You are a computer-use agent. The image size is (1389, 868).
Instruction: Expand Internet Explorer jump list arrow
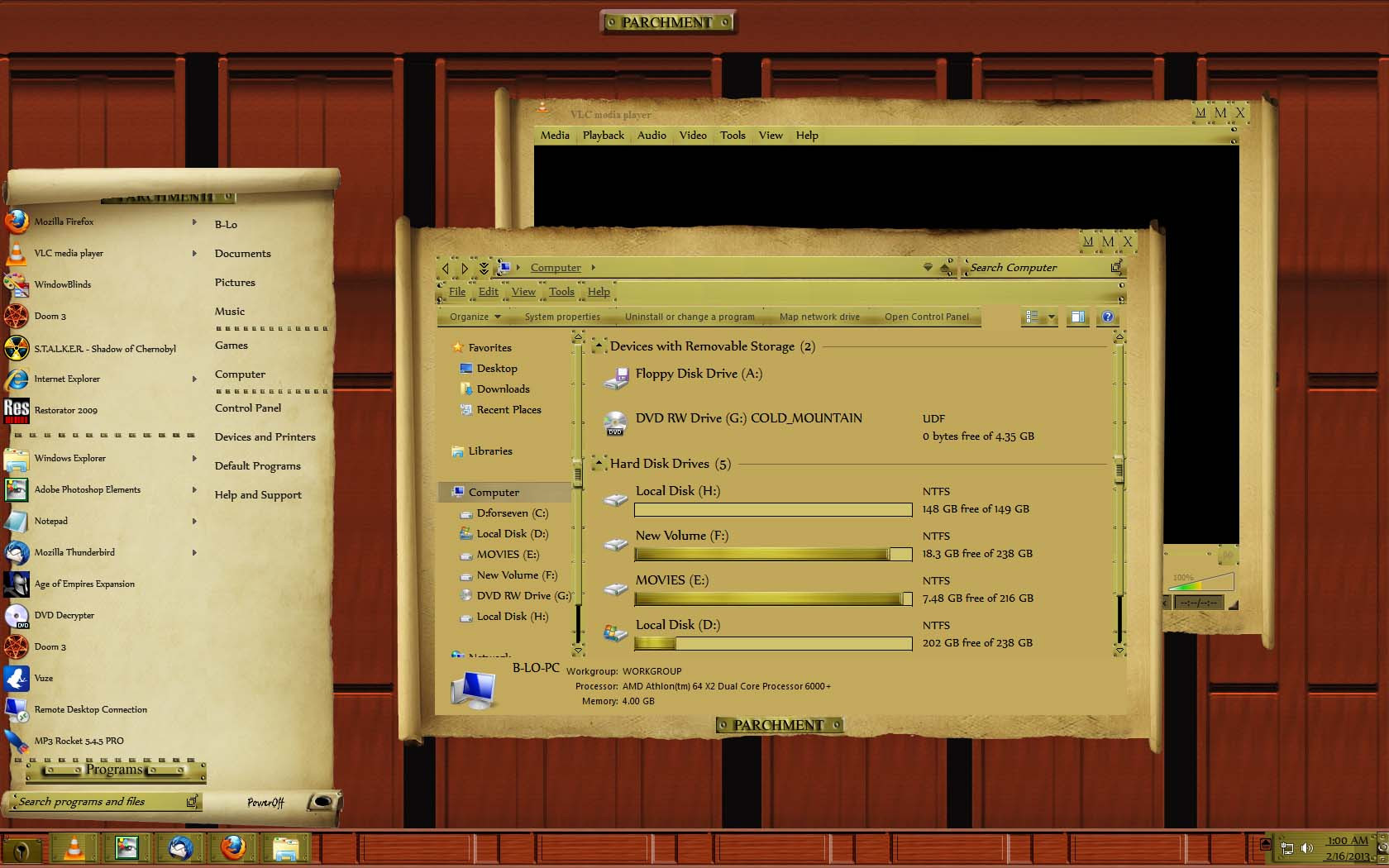[x=194, y=379]
